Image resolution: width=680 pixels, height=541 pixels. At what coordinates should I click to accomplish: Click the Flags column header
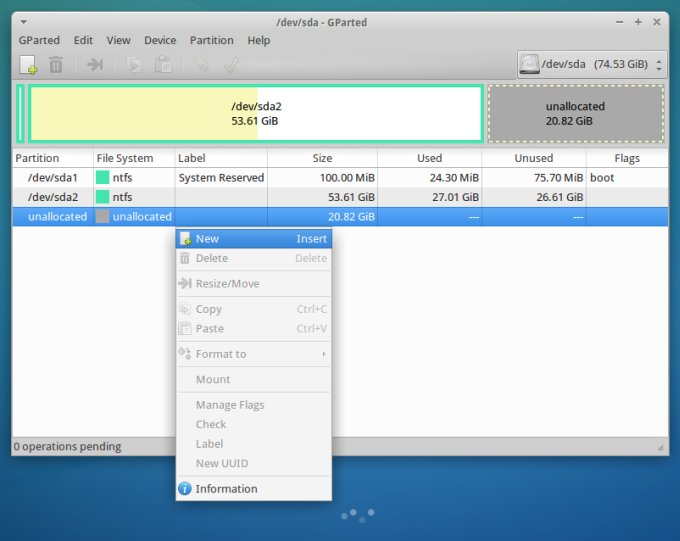pos(627,158)
